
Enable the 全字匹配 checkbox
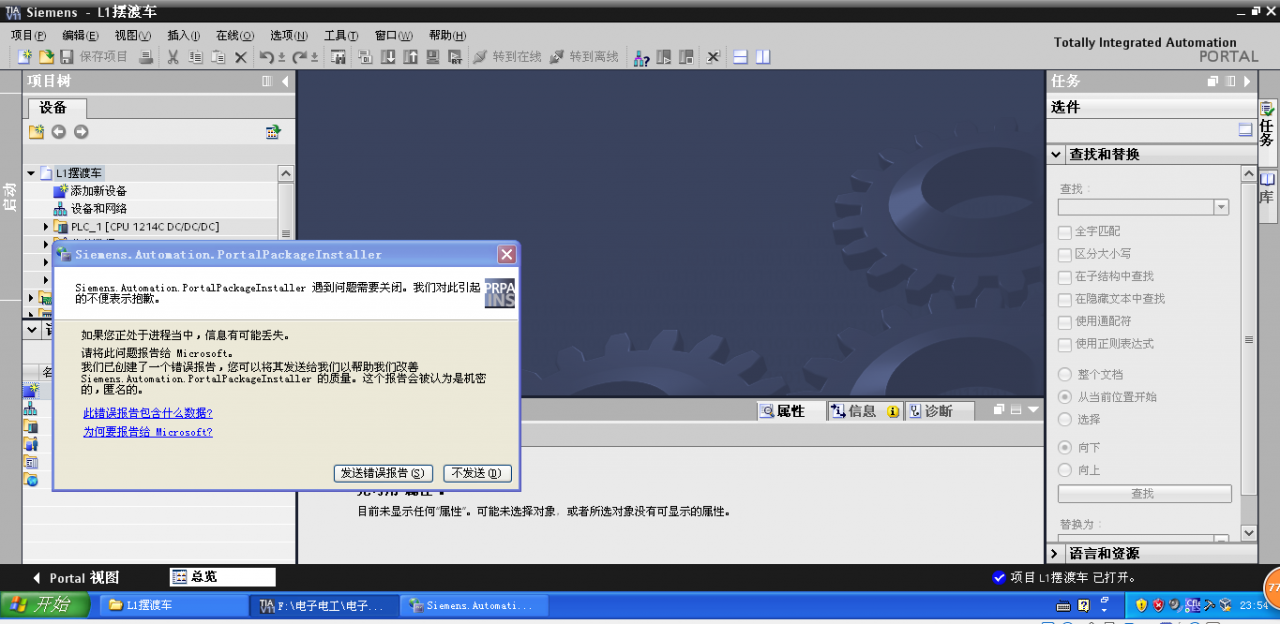point(1065,232)
